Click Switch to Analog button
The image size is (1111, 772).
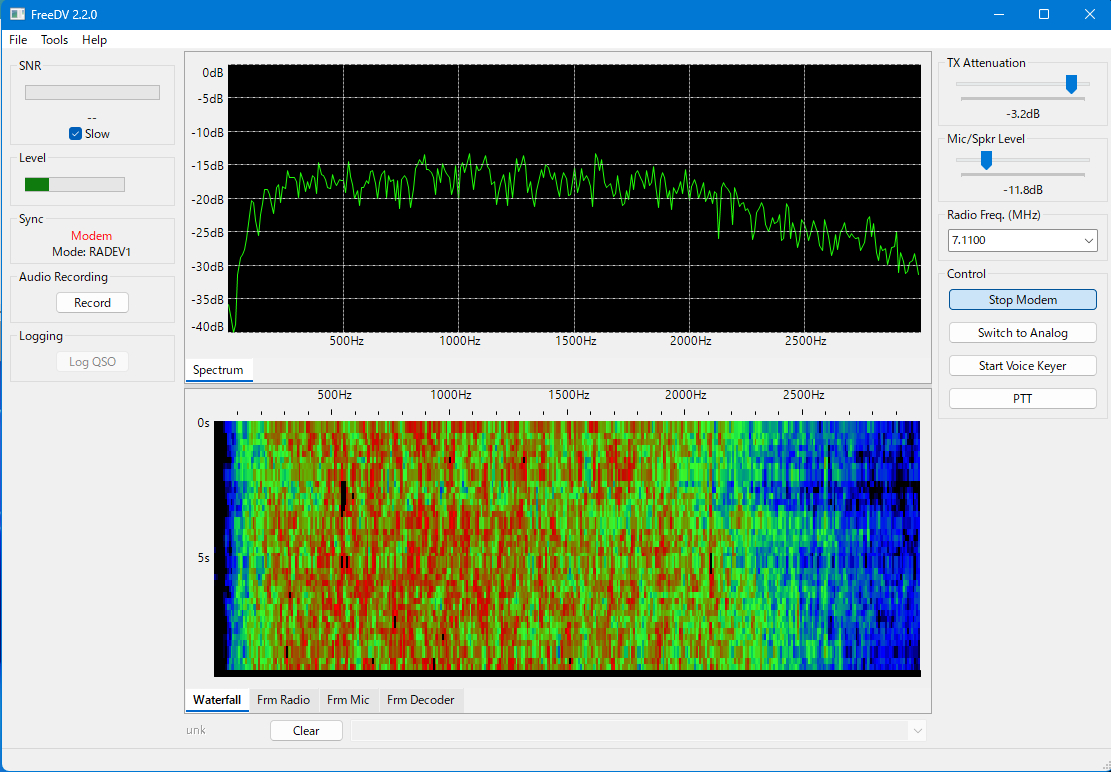coord(1022,333)
